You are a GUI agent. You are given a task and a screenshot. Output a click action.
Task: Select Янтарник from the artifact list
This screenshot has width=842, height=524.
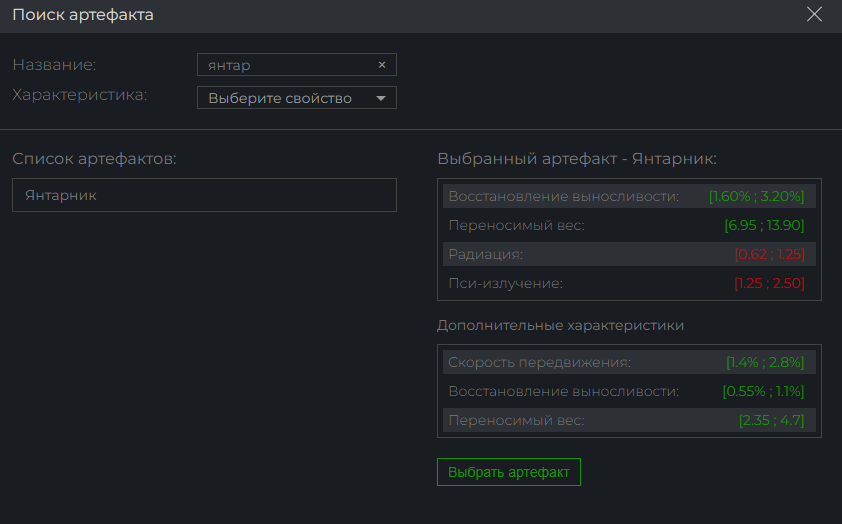(204, 195)
